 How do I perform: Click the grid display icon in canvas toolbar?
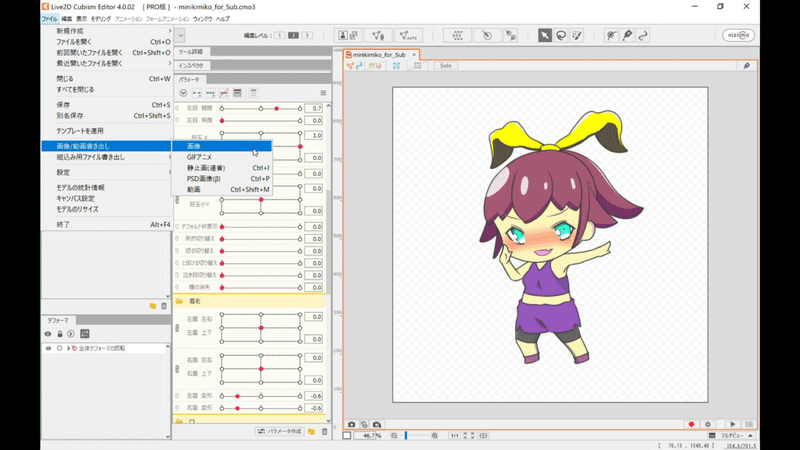(x=418, y=66)
